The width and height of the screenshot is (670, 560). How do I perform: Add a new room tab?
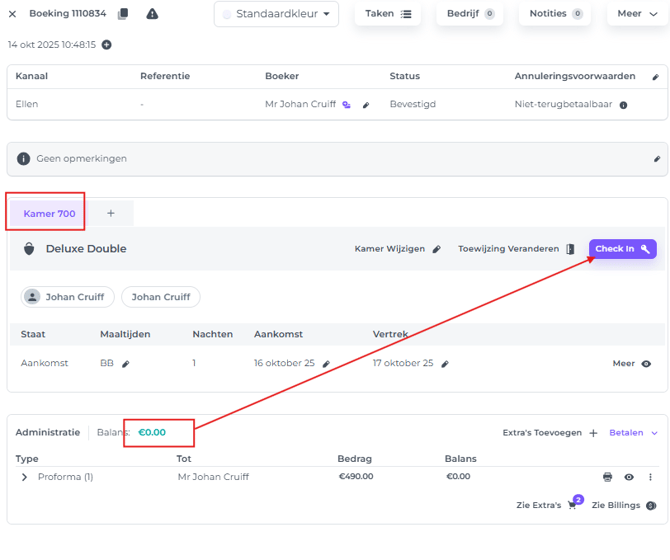[111, 213]
